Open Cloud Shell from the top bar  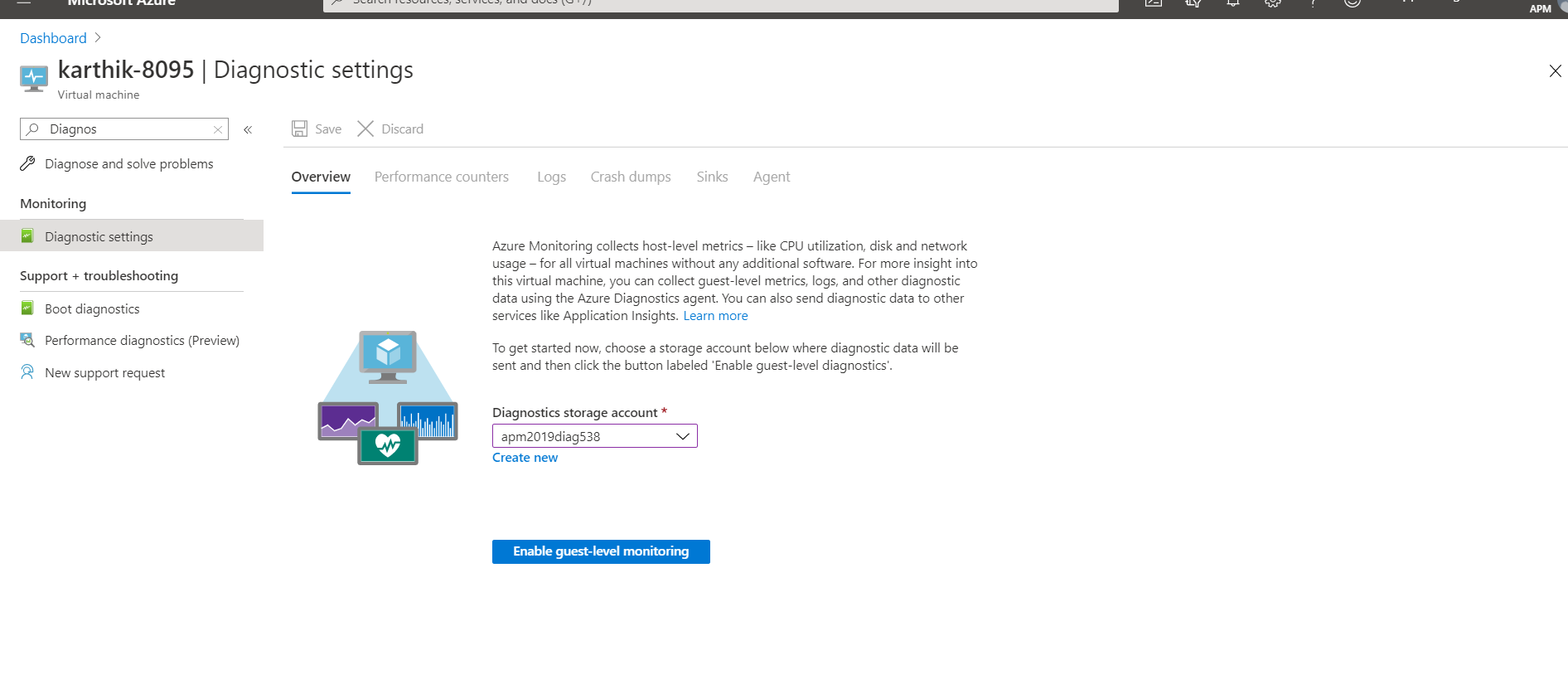1154,3
